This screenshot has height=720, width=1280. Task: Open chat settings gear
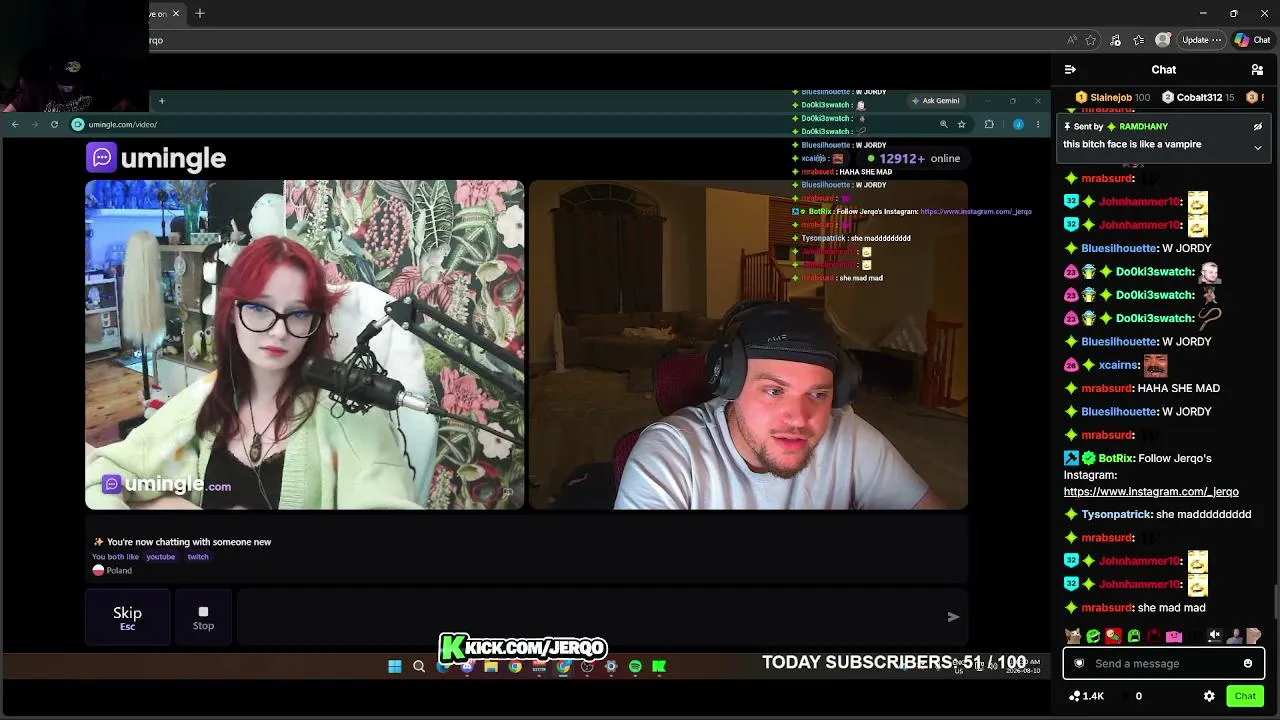(1209, 696)
